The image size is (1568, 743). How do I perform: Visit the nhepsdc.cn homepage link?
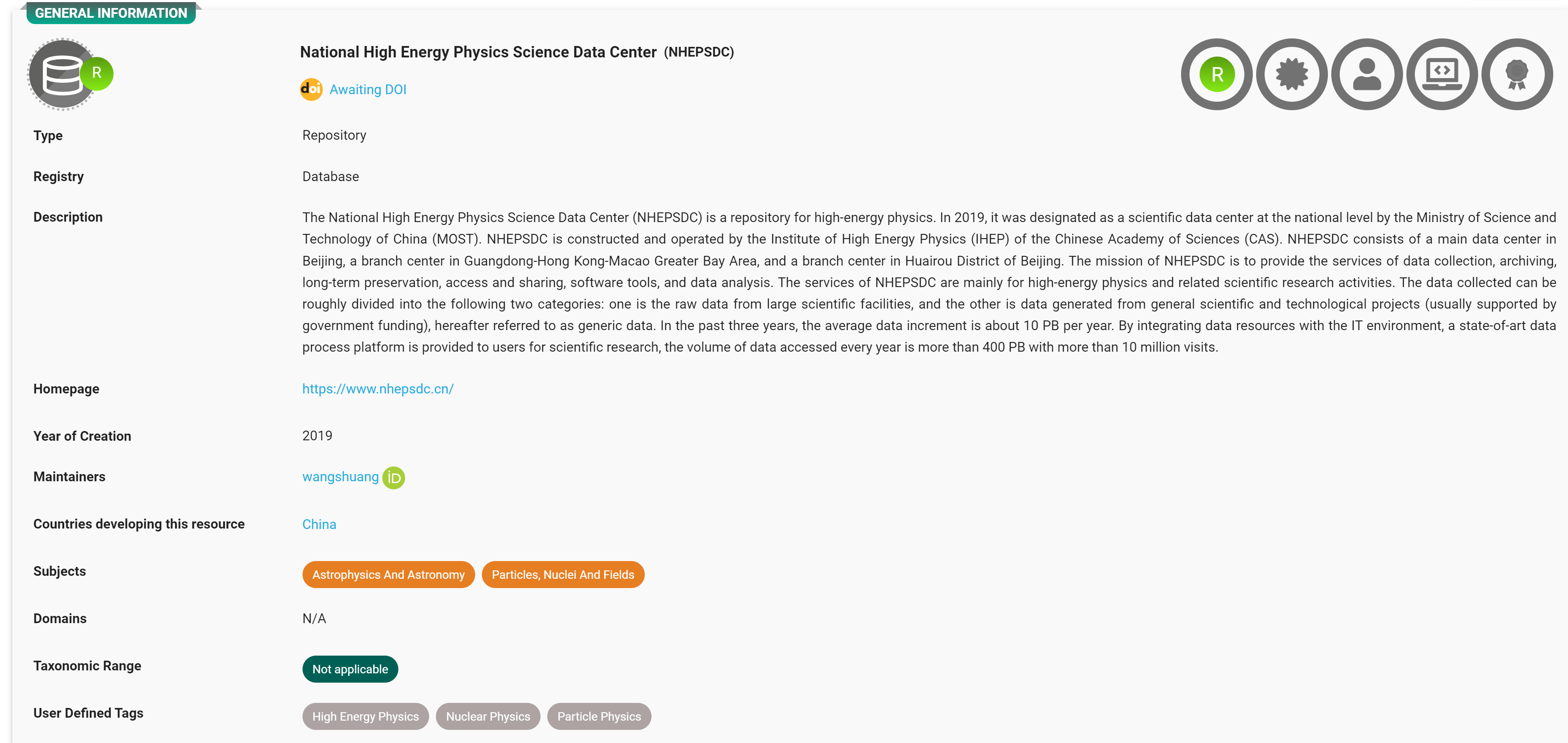(377, 388)
